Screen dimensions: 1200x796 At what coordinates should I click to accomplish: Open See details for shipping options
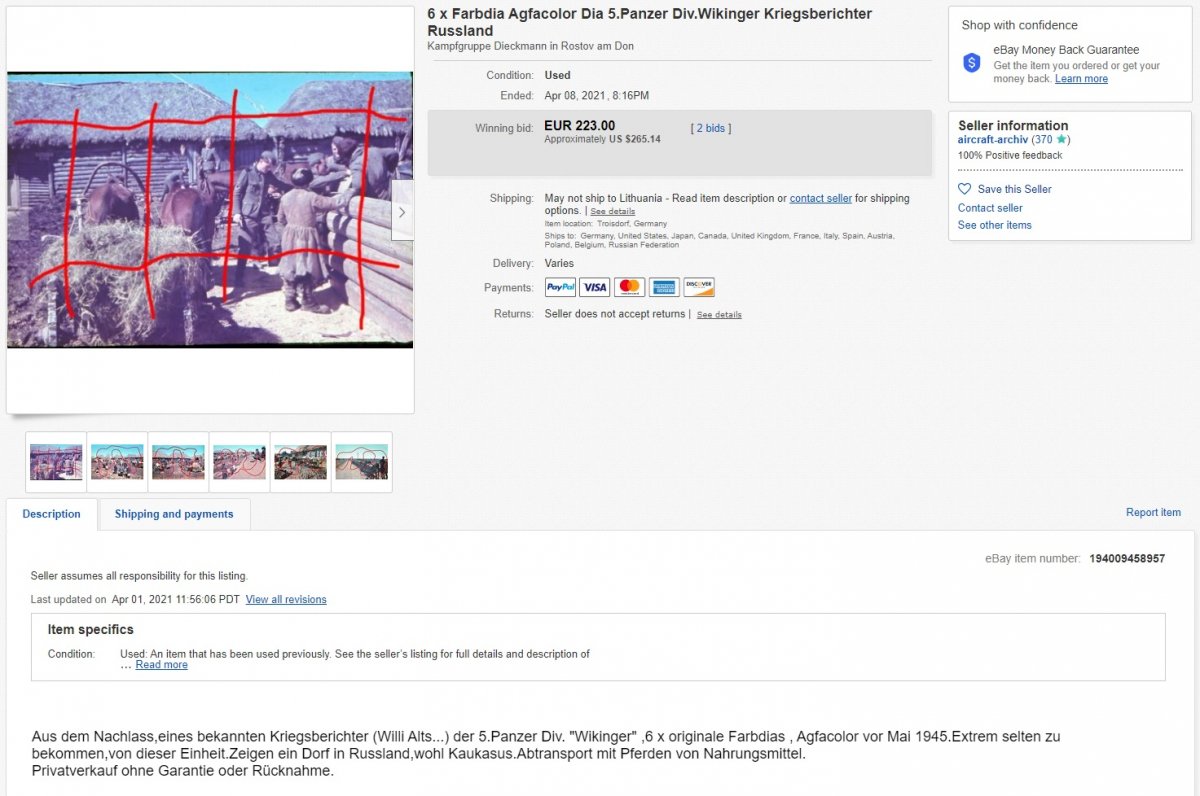pos(612,212)
